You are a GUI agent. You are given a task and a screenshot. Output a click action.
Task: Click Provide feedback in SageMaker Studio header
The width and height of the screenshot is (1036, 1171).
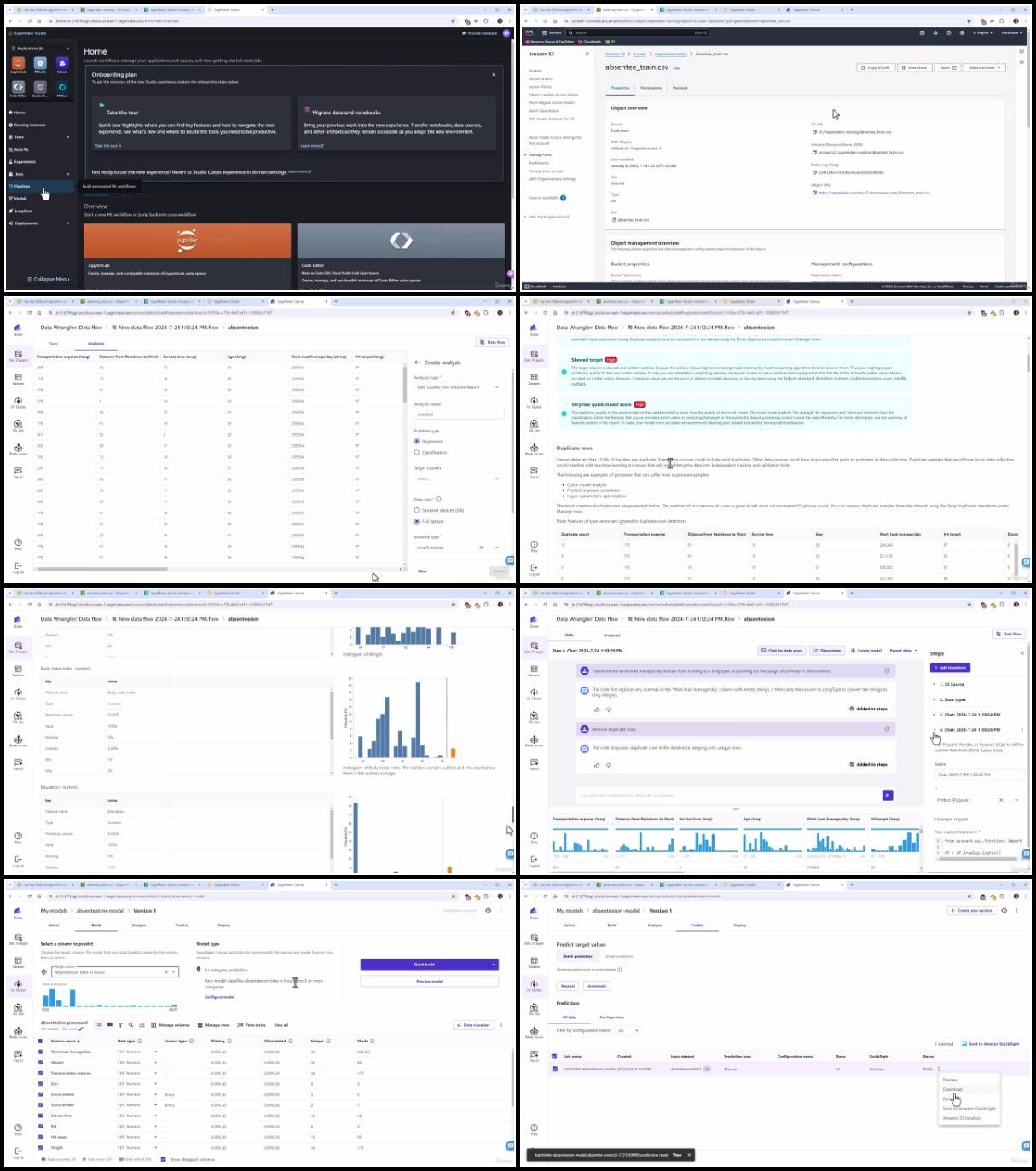pos(480,33)
